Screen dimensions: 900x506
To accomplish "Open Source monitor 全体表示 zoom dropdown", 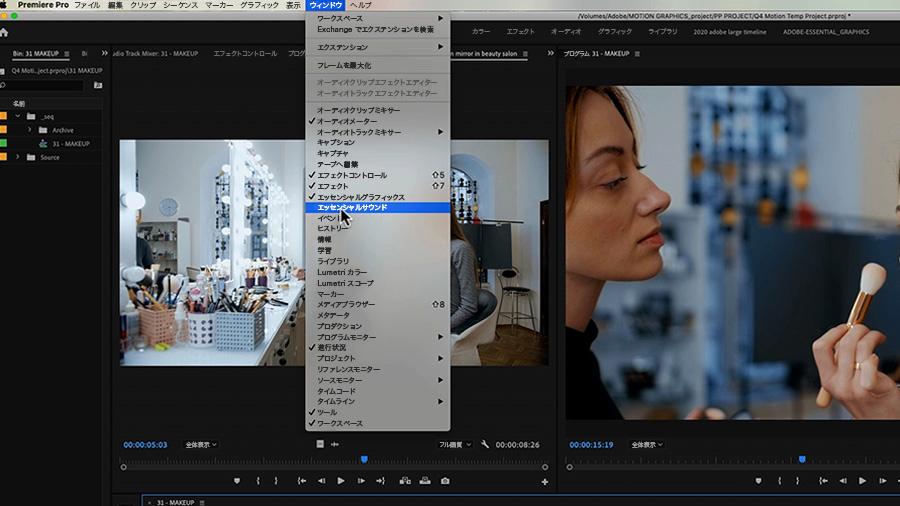I will coord(200,445).
